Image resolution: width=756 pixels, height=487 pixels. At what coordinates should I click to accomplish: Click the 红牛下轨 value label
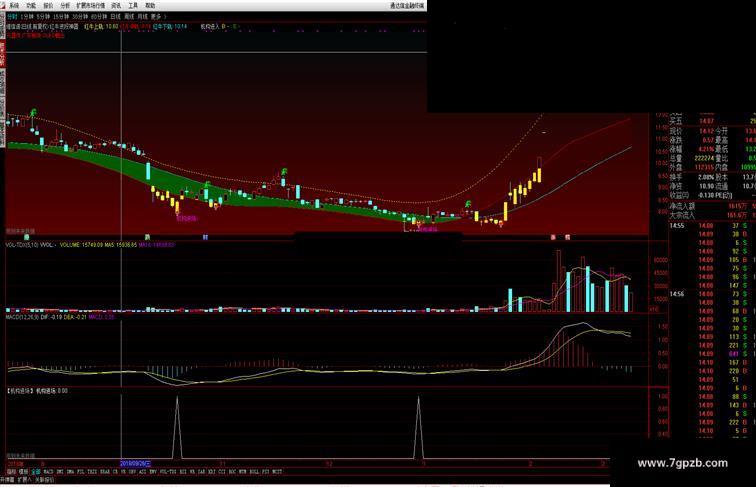(169, 27)
